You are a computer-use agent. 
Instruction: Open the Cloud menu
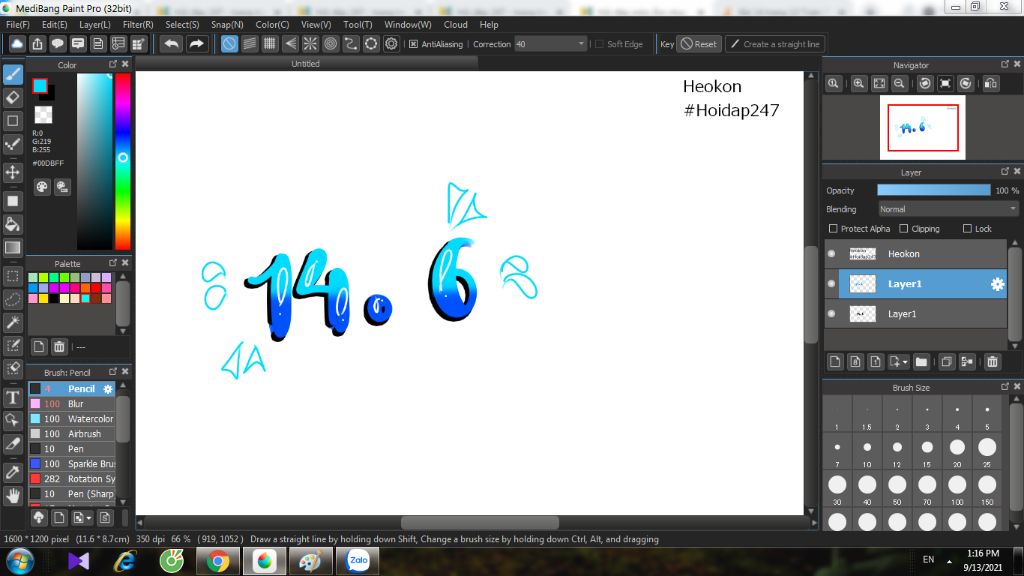(455, 24)
